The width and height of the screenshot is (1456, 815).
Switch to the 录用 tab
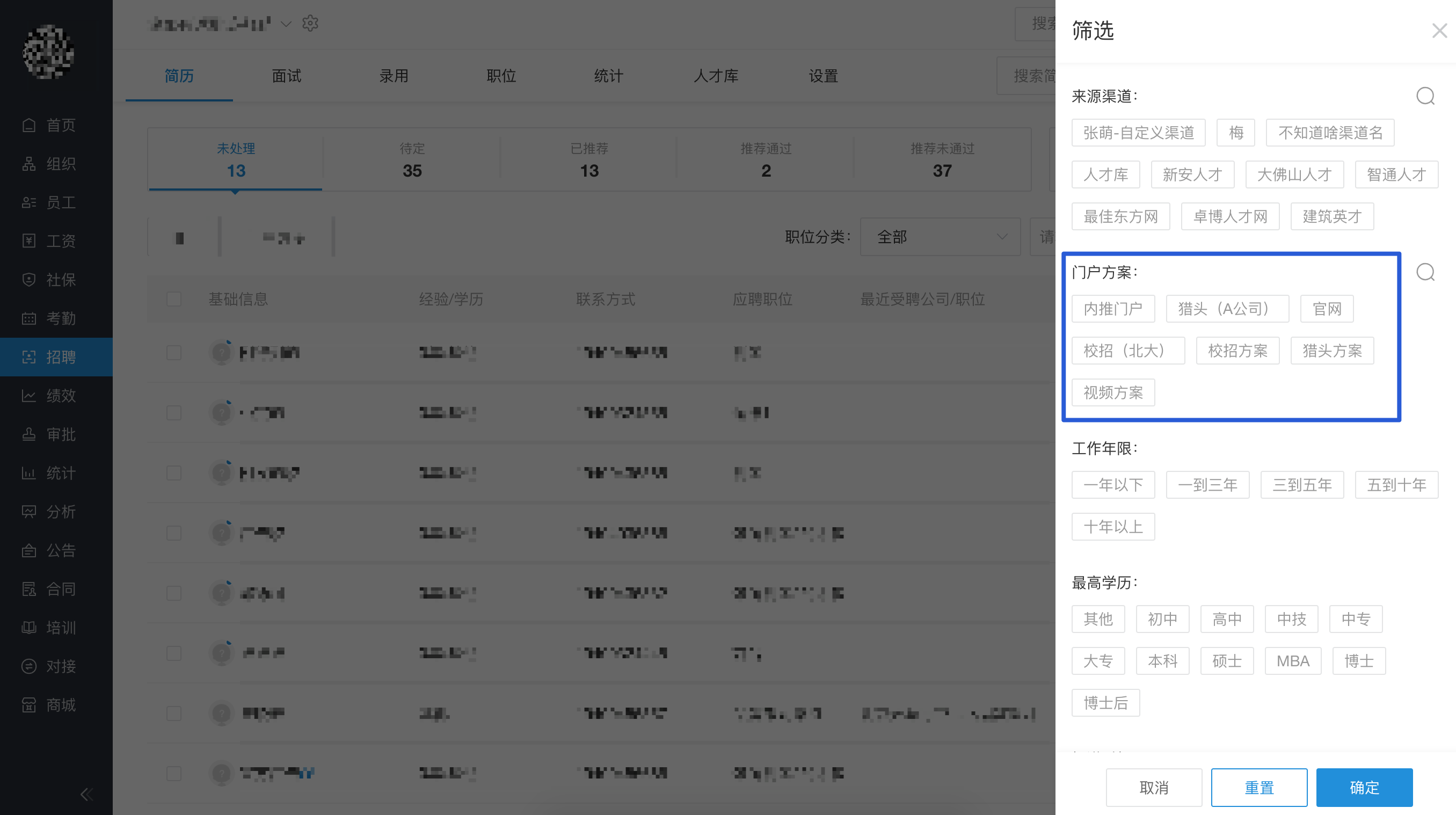[x=394, y=76]
